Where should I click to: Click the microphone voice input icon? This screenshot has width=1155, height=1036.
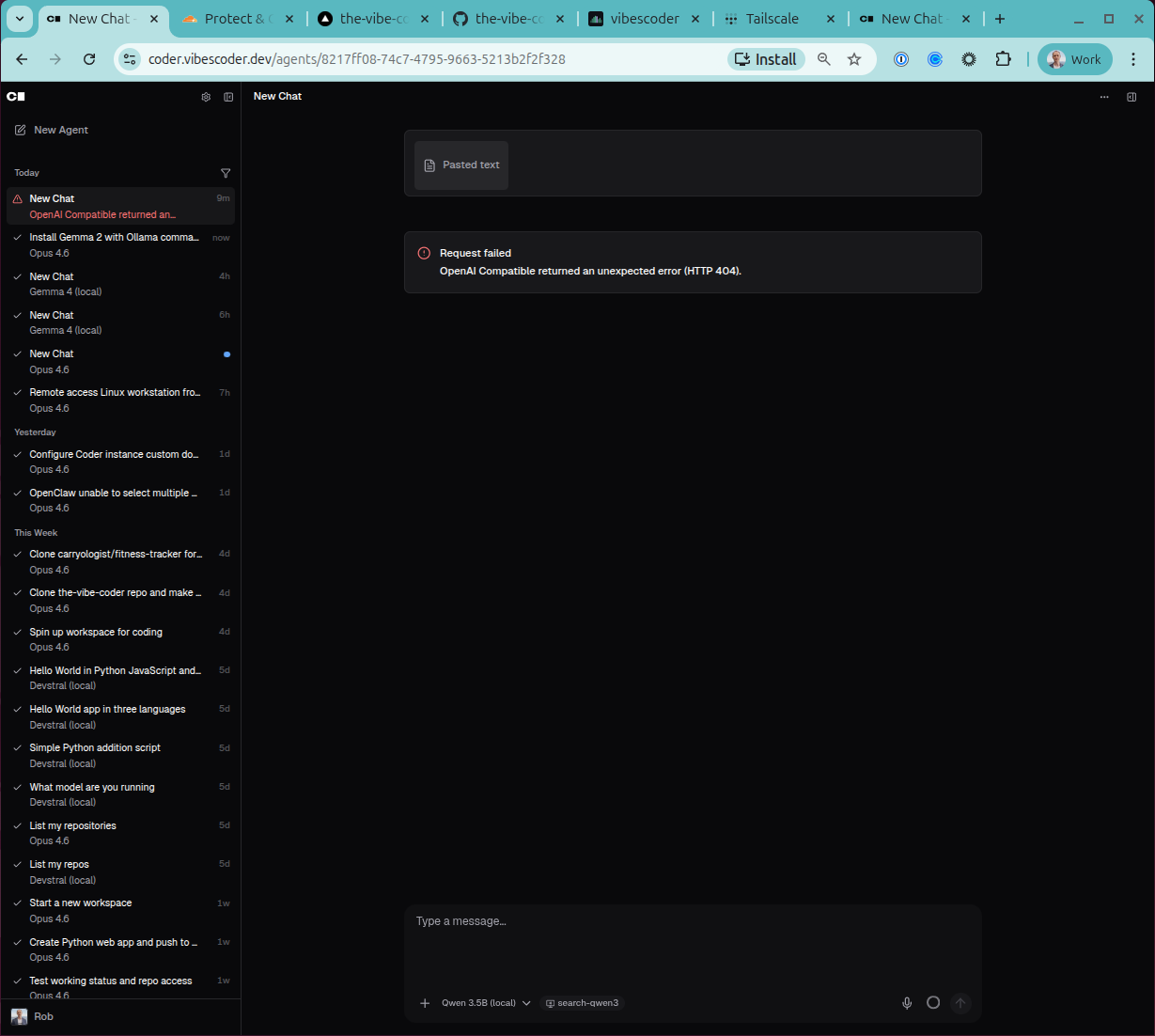point(907,1003)
